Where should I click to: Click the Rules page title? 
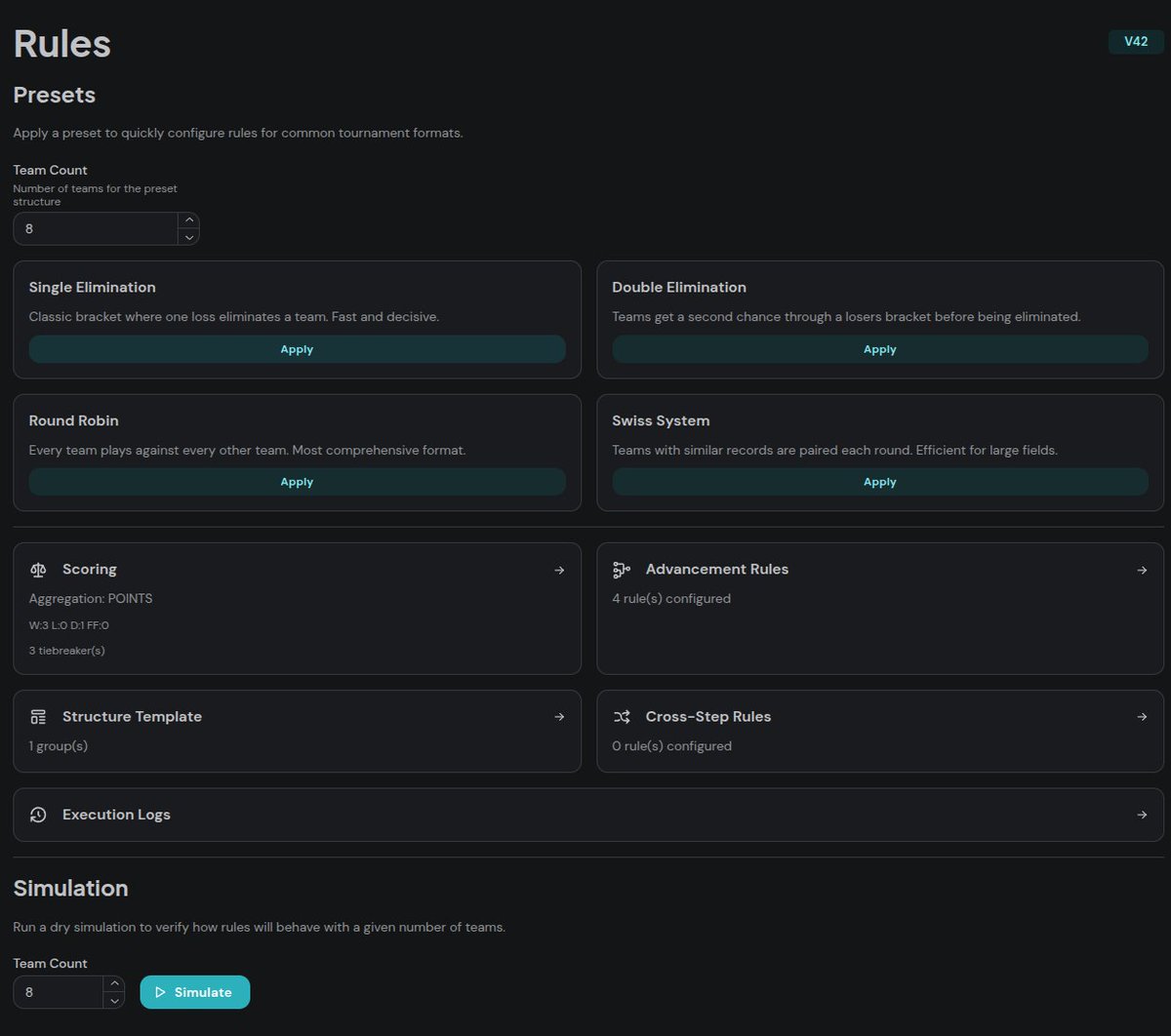62,44
